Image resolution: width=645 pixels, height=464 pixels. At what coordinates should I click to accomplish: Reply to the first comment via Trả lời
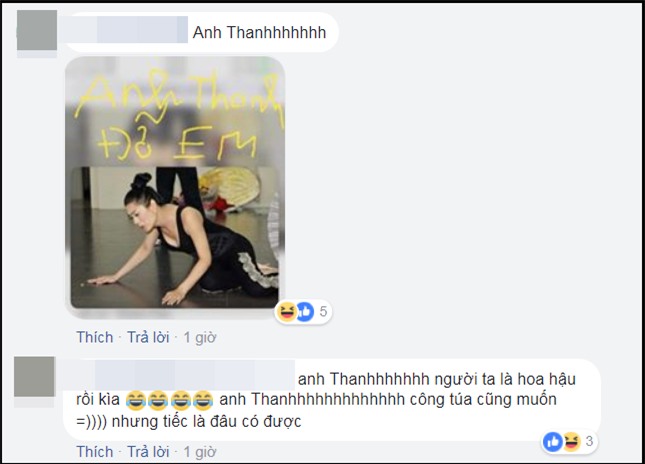[x=148, y=337]
